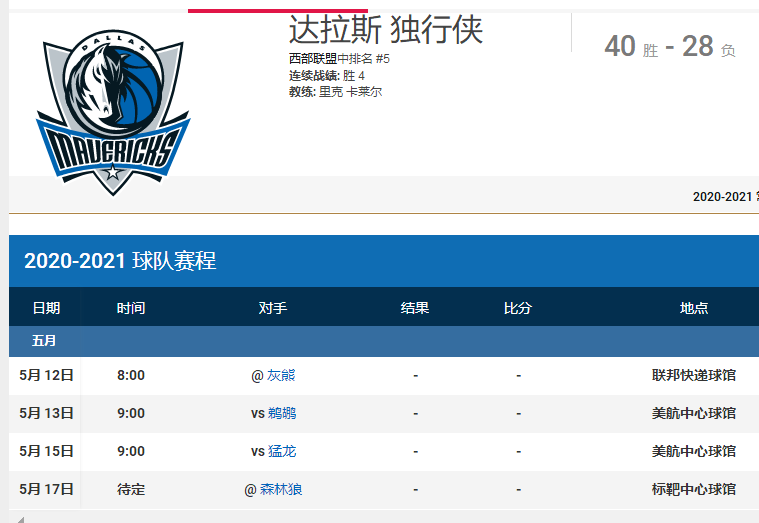Click the 联邦快递球馆 venue
759x523 pixels.
[x=694, y=376]
